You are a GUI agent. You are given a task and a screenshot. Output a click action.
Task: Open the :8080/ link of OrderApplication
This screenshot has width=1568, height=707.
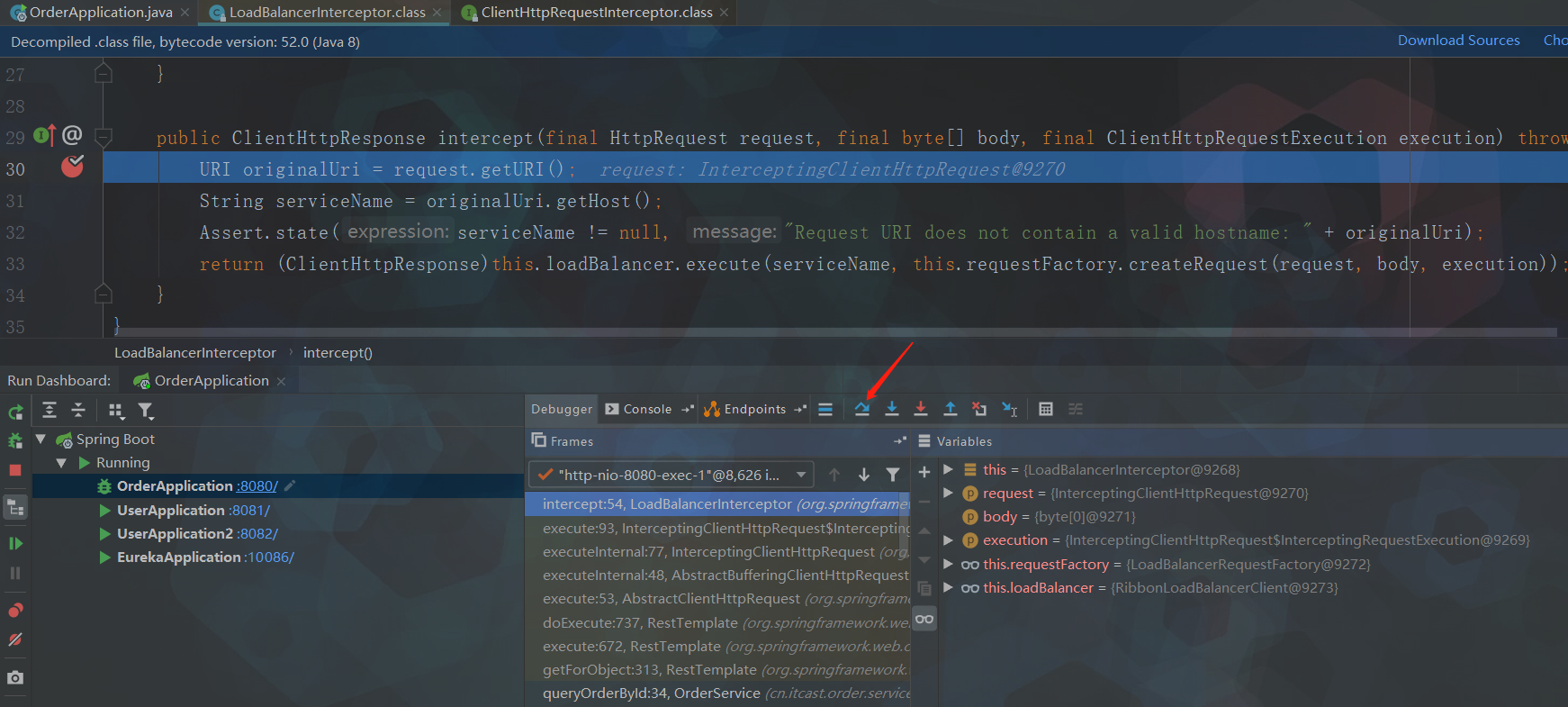257,486
